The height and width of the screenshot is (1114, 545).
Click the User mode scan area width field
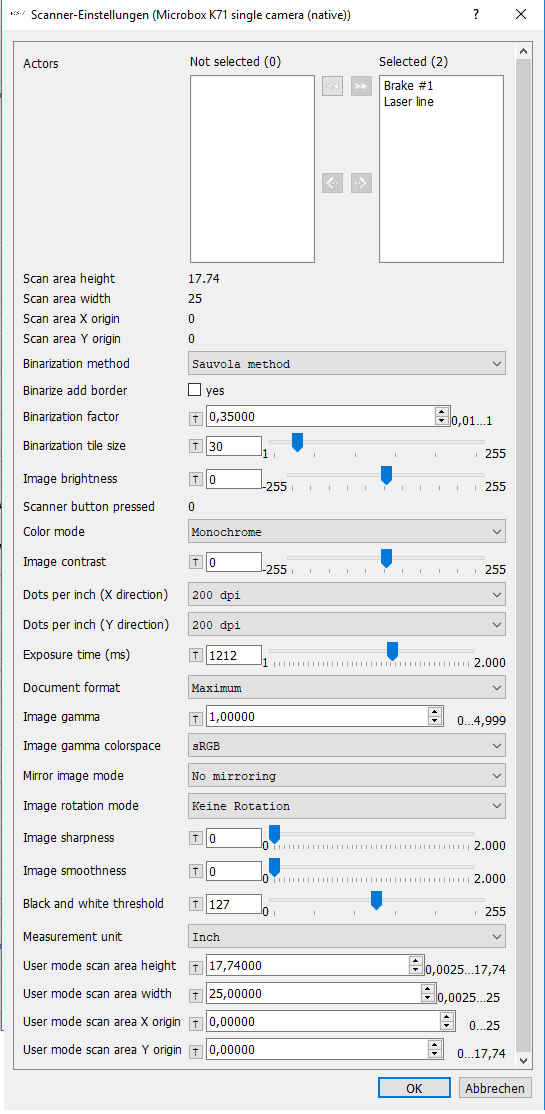tap(313, 994)
